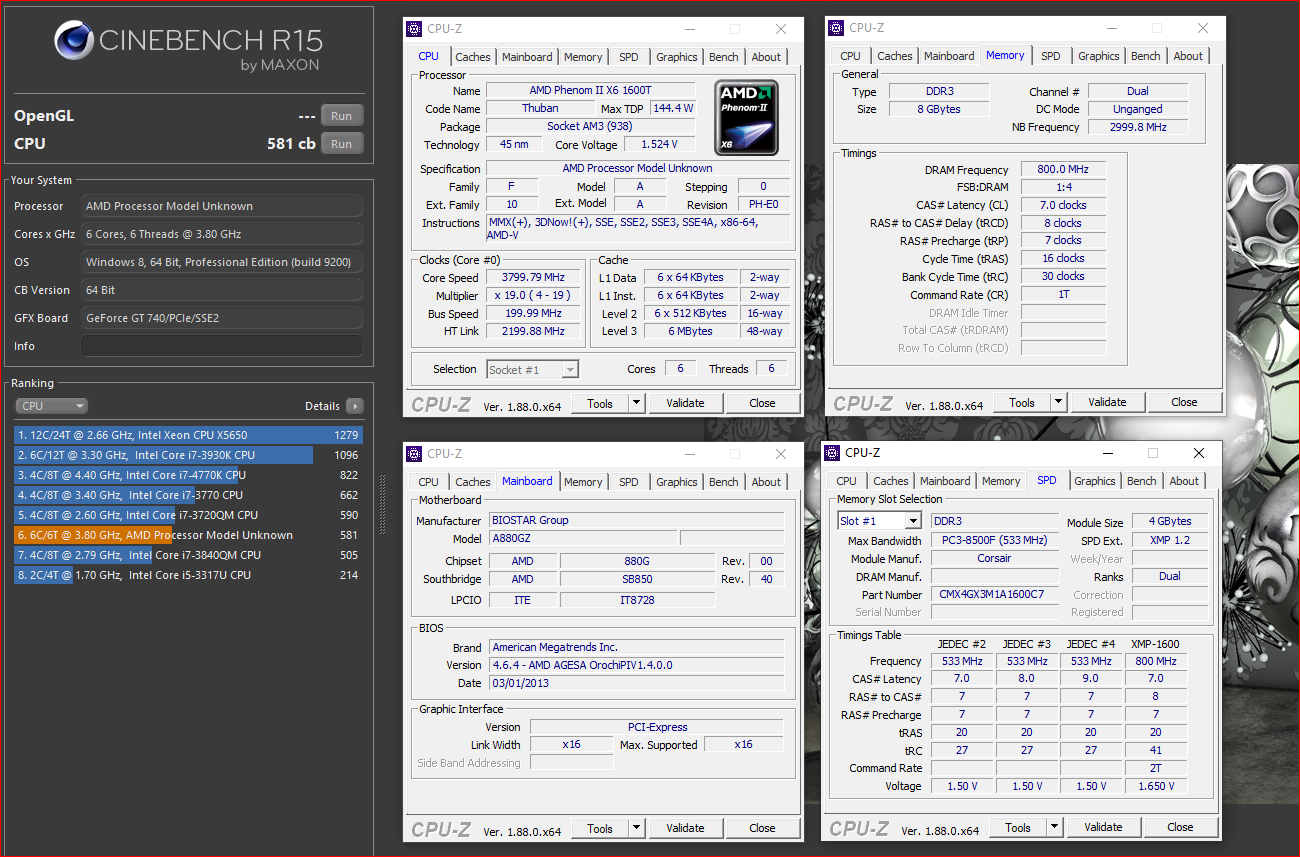Click Mainboard model A880GZ field

point(581,538)
